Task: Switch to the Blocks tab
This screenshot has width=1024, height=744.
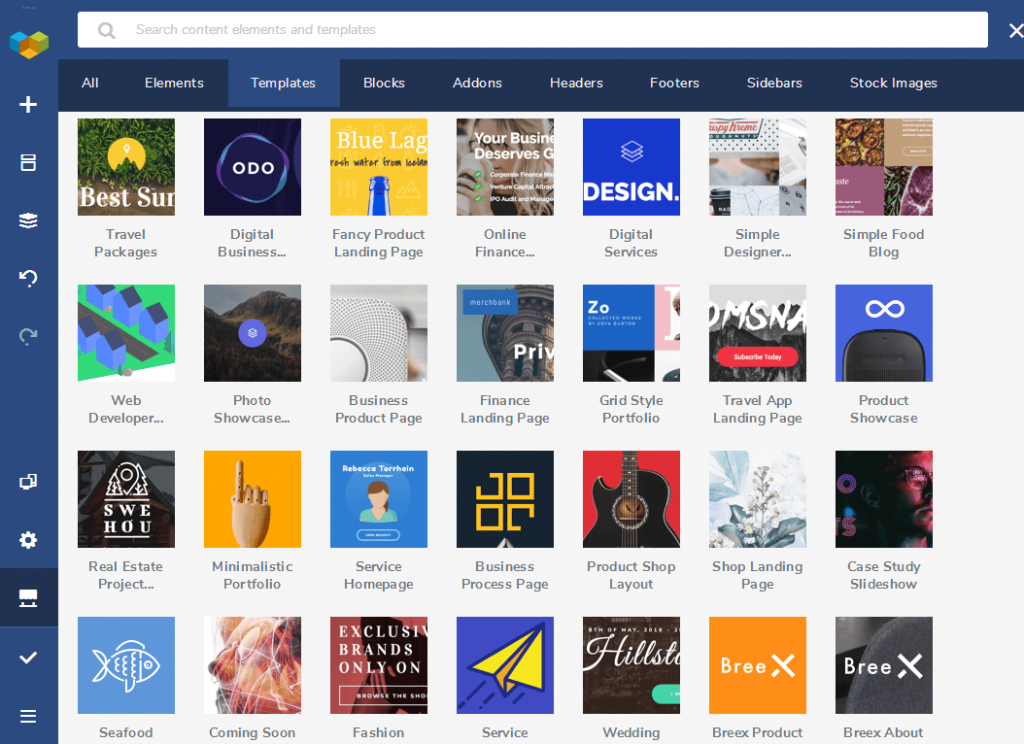Action: click(384, 83)
